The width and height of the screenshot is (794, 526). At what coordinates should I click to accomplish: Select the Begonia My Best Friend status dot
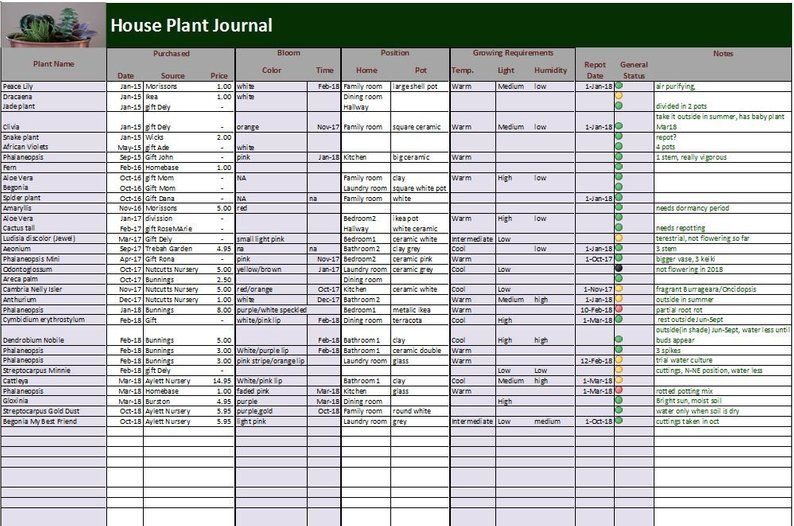coord(618,421)
